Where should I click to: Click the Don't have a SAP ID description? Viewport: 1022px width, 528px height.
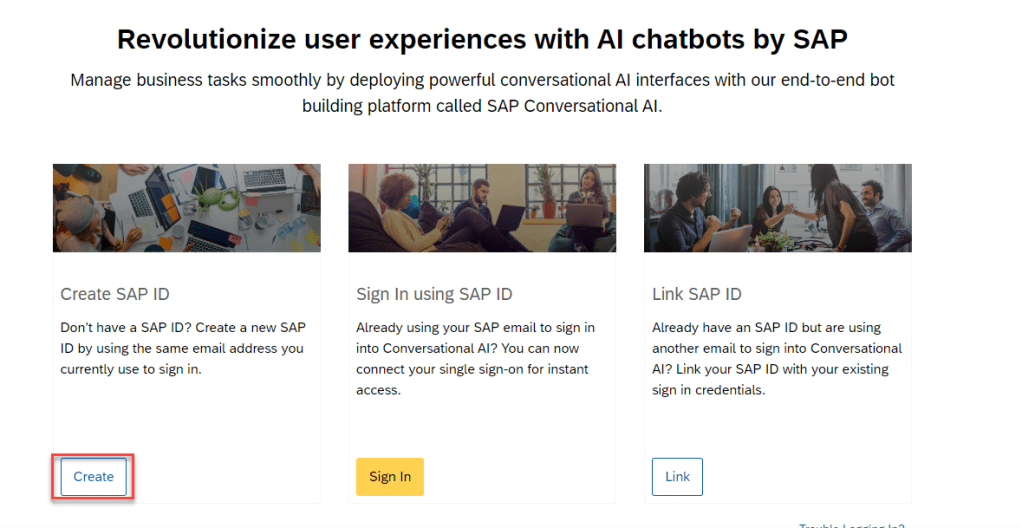click(182, 348)
